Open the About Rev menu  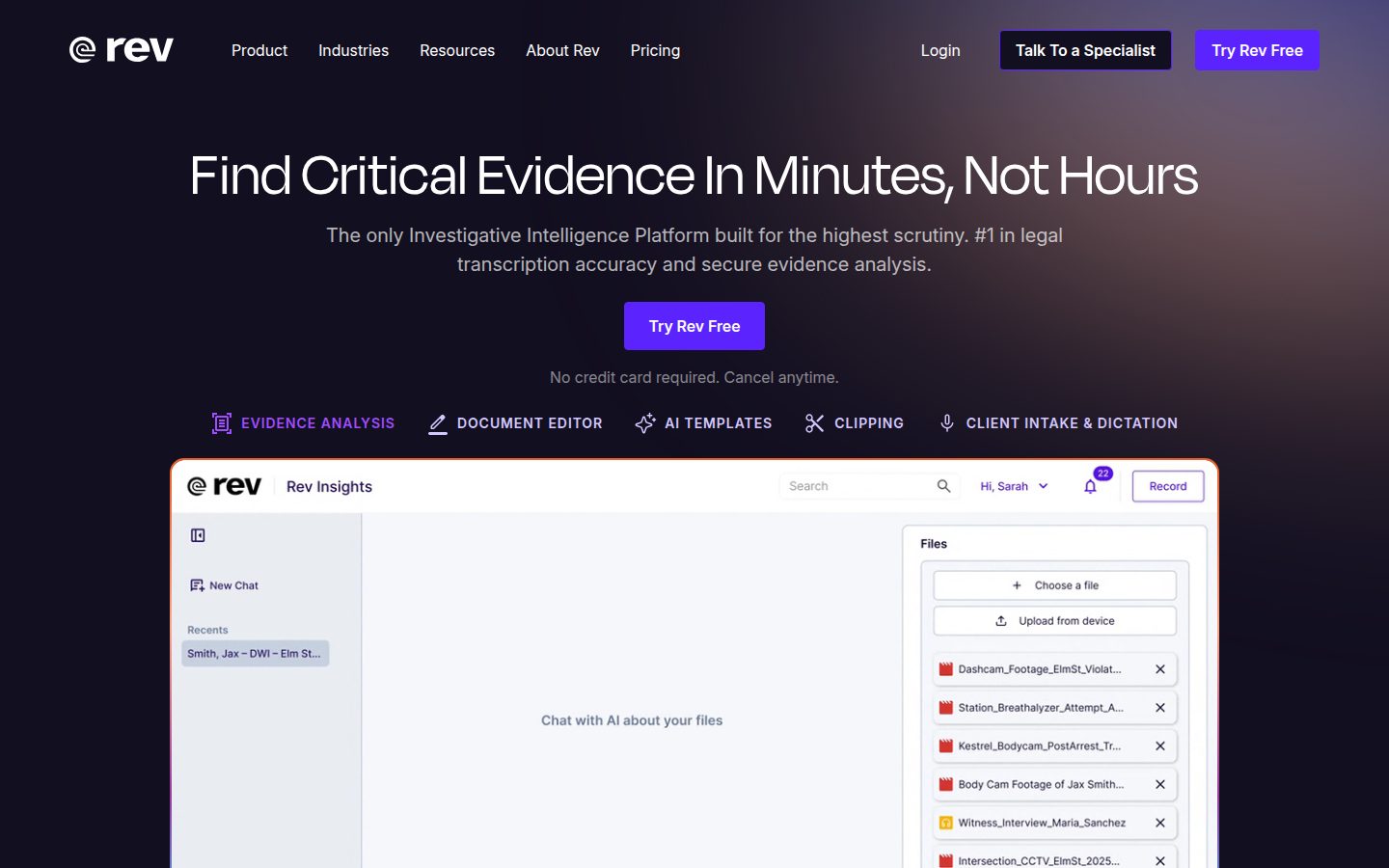pyautogui.click(x=562, y=50)
